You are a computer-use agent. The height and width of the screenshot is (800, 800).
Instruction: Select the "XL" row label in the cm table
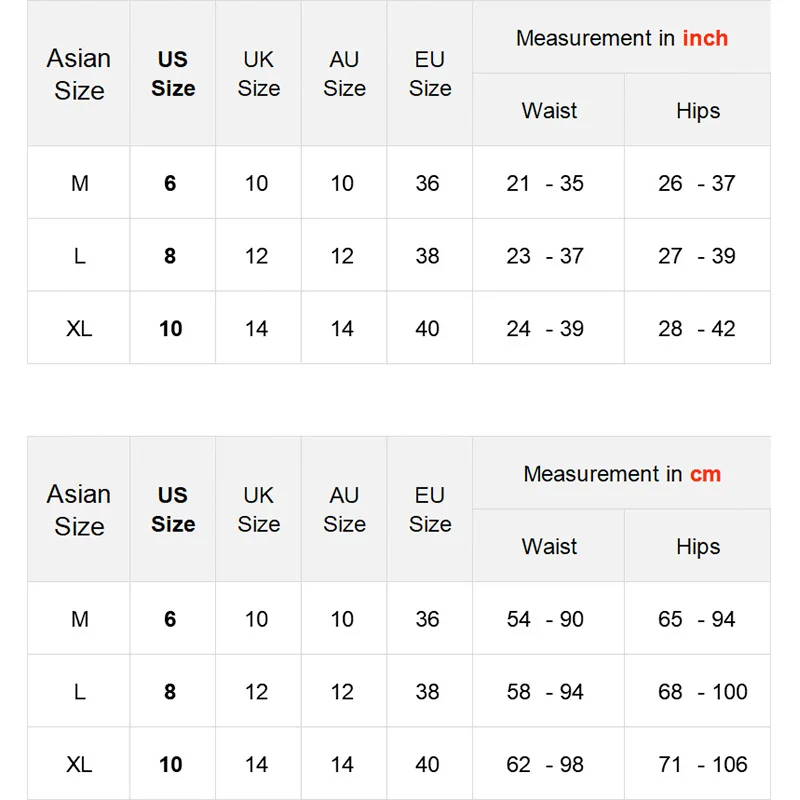tap(79, 765)
